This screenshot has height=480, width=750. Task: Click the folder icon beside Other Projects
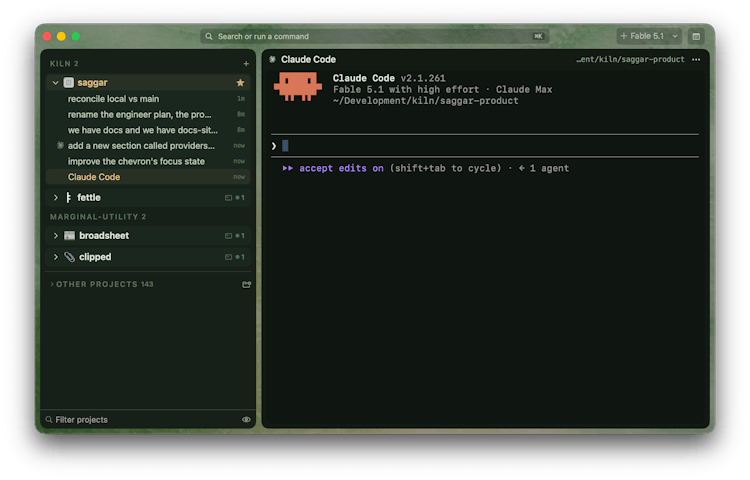246,284
